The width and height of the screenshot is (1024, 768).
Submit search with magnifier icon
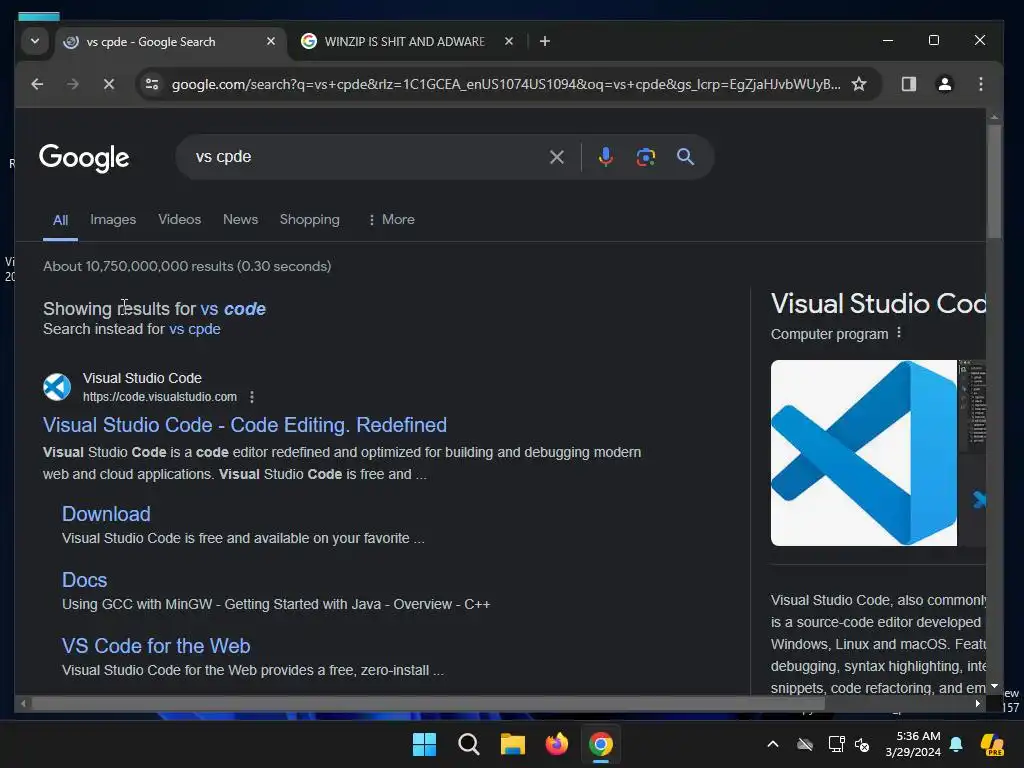pos(685,157)
